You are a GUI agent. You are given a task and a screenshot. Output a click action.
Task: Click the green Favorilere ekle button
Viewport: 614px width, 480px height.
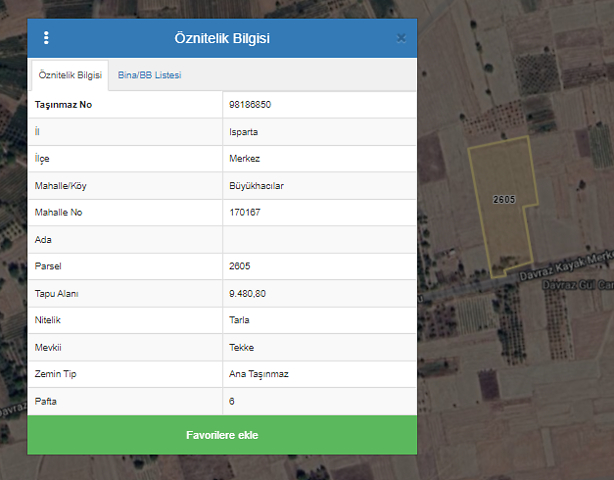click(x=222, y=436)
